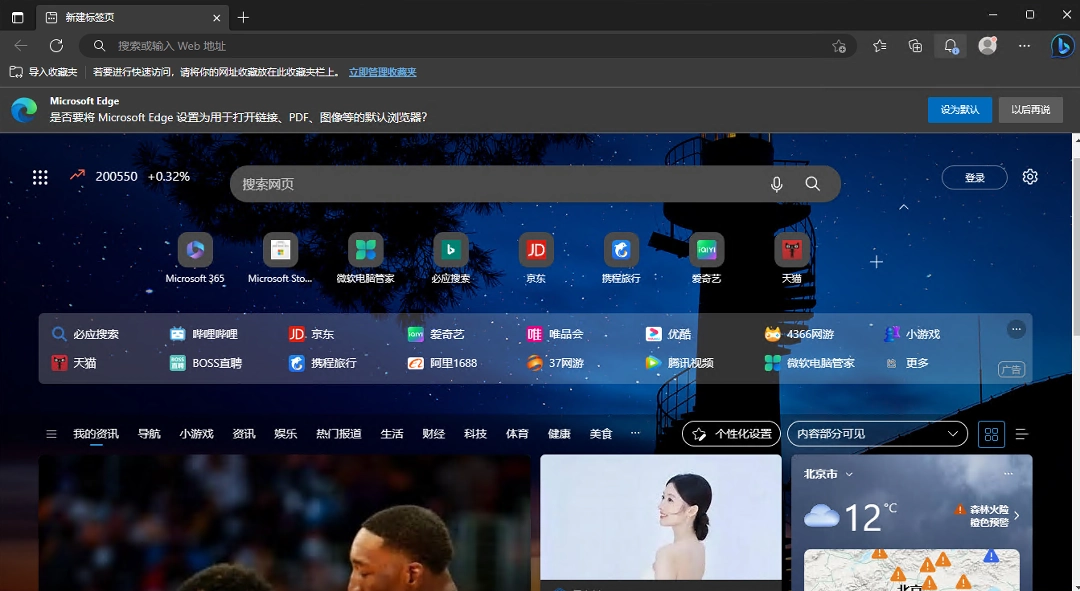This screenshot has width=1080, height=591.
Task: Open the 必应搜索 quick link tile
Action: 450,259
